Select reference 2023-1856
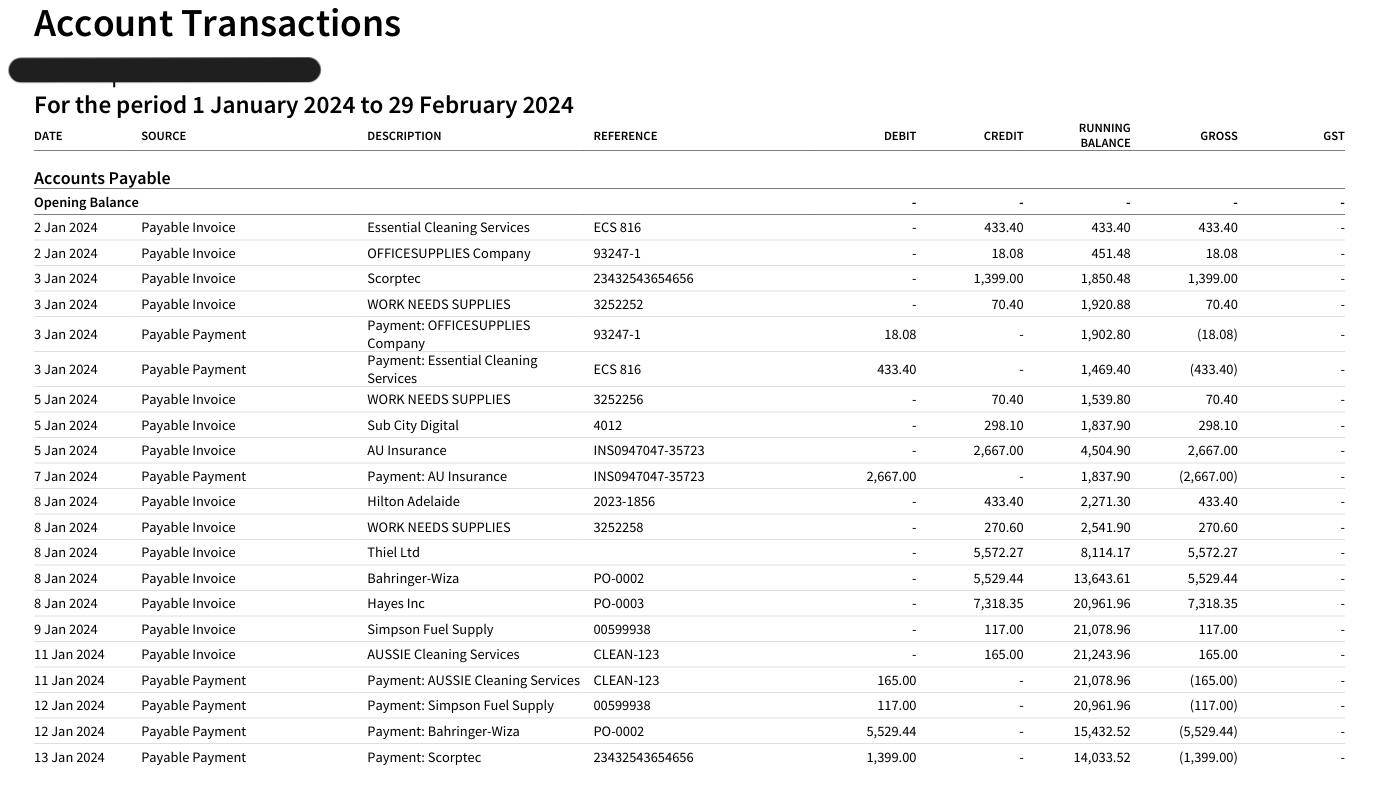Screen dimensions: 1377x801 (624, 502)
